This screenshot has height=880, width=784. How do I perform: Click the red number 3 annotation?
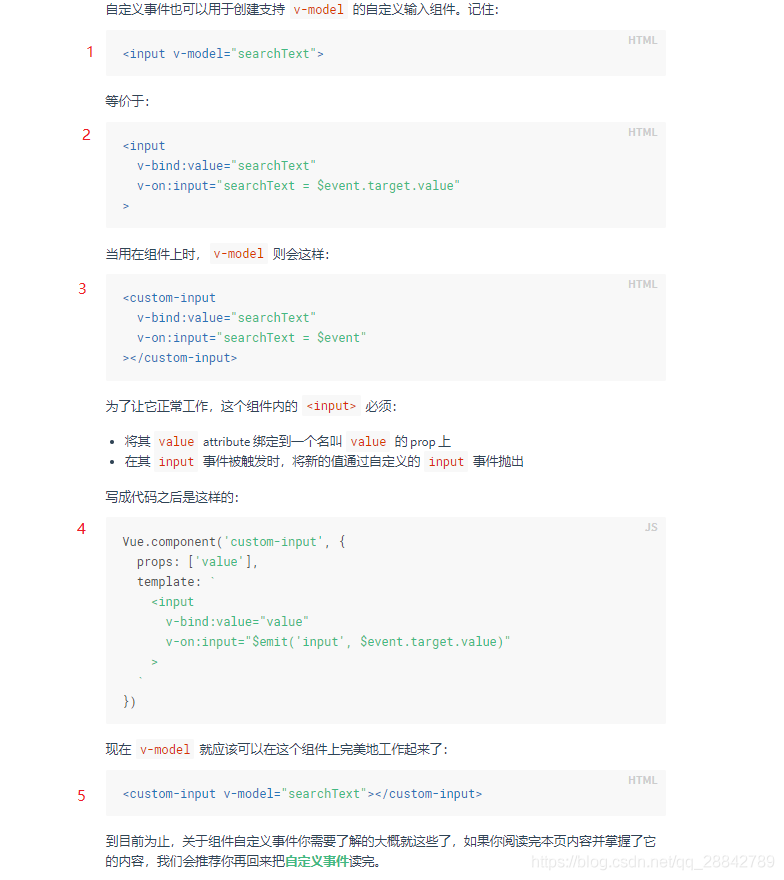[83, 289]
